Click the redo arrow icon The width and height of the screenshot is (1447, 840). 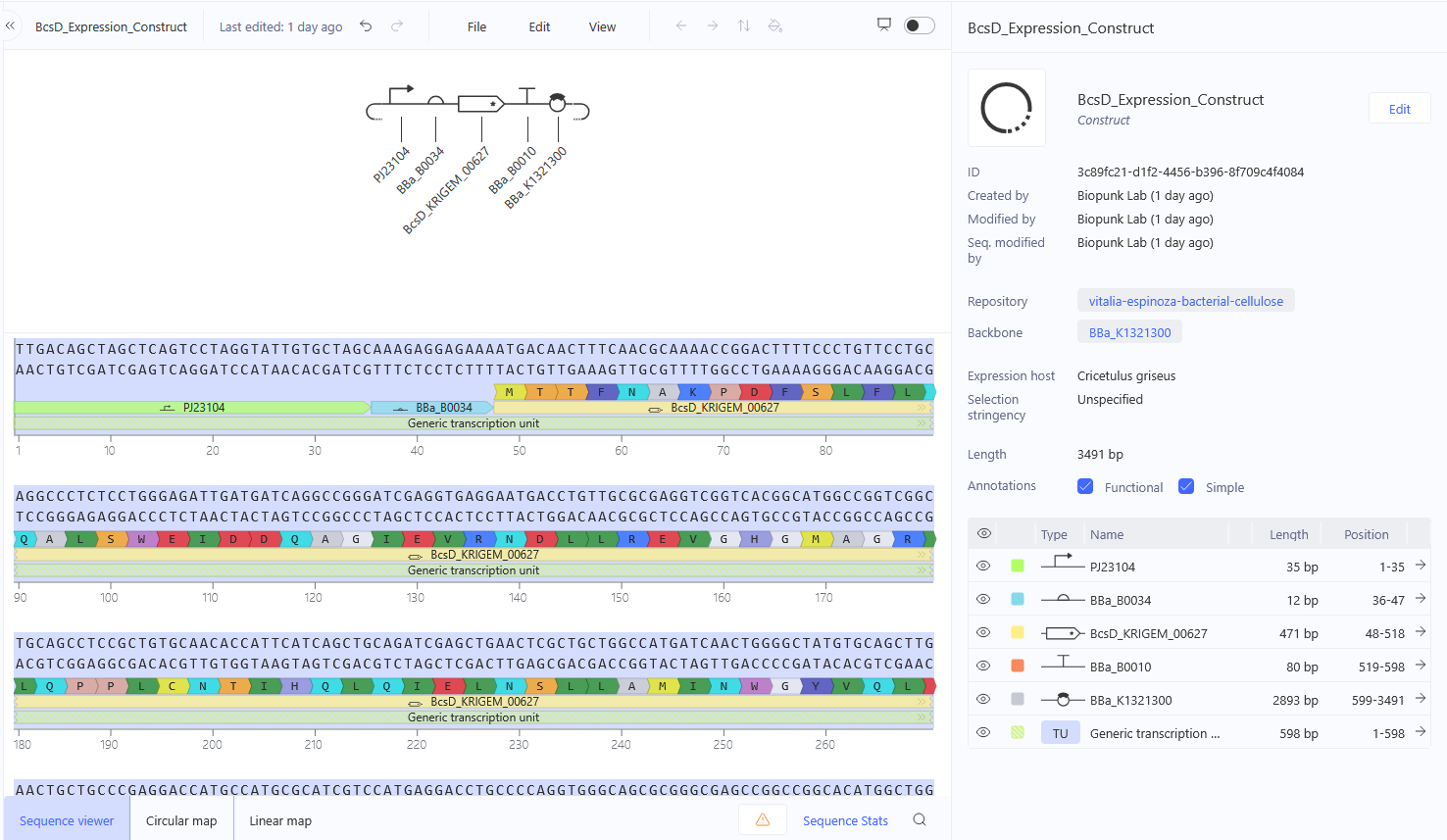pyautogui.click(x=397, y=26)
